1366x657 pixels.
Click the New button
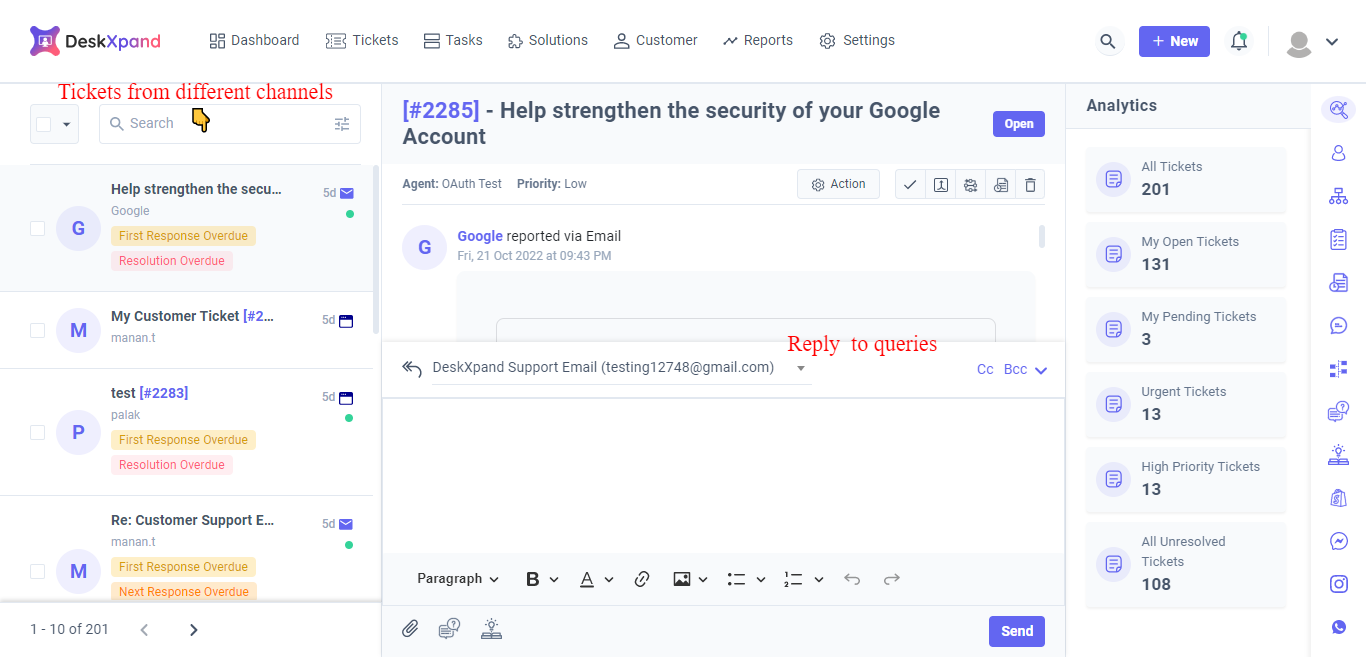click(1174, 41)
